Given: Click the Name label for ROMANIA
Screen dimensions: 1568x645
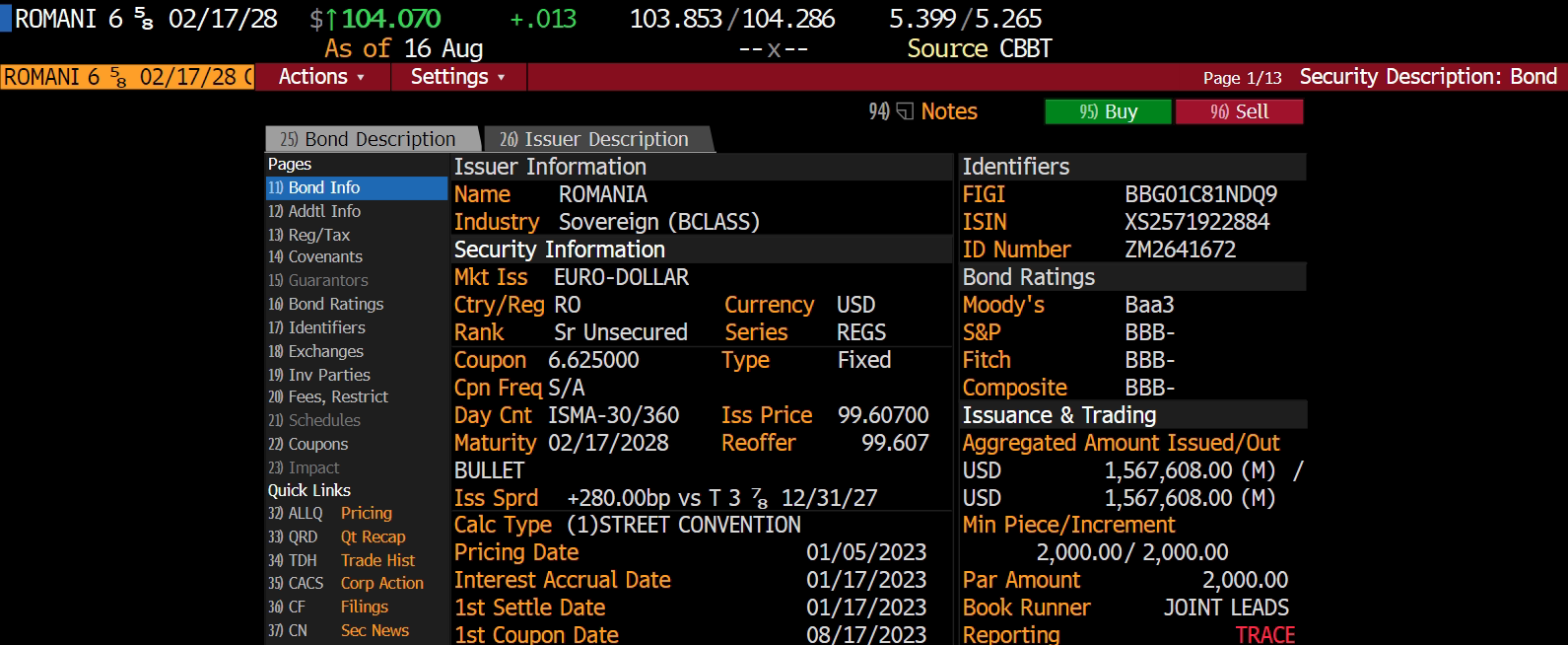Looking at the screenshot, I should [x=483, y=194].
